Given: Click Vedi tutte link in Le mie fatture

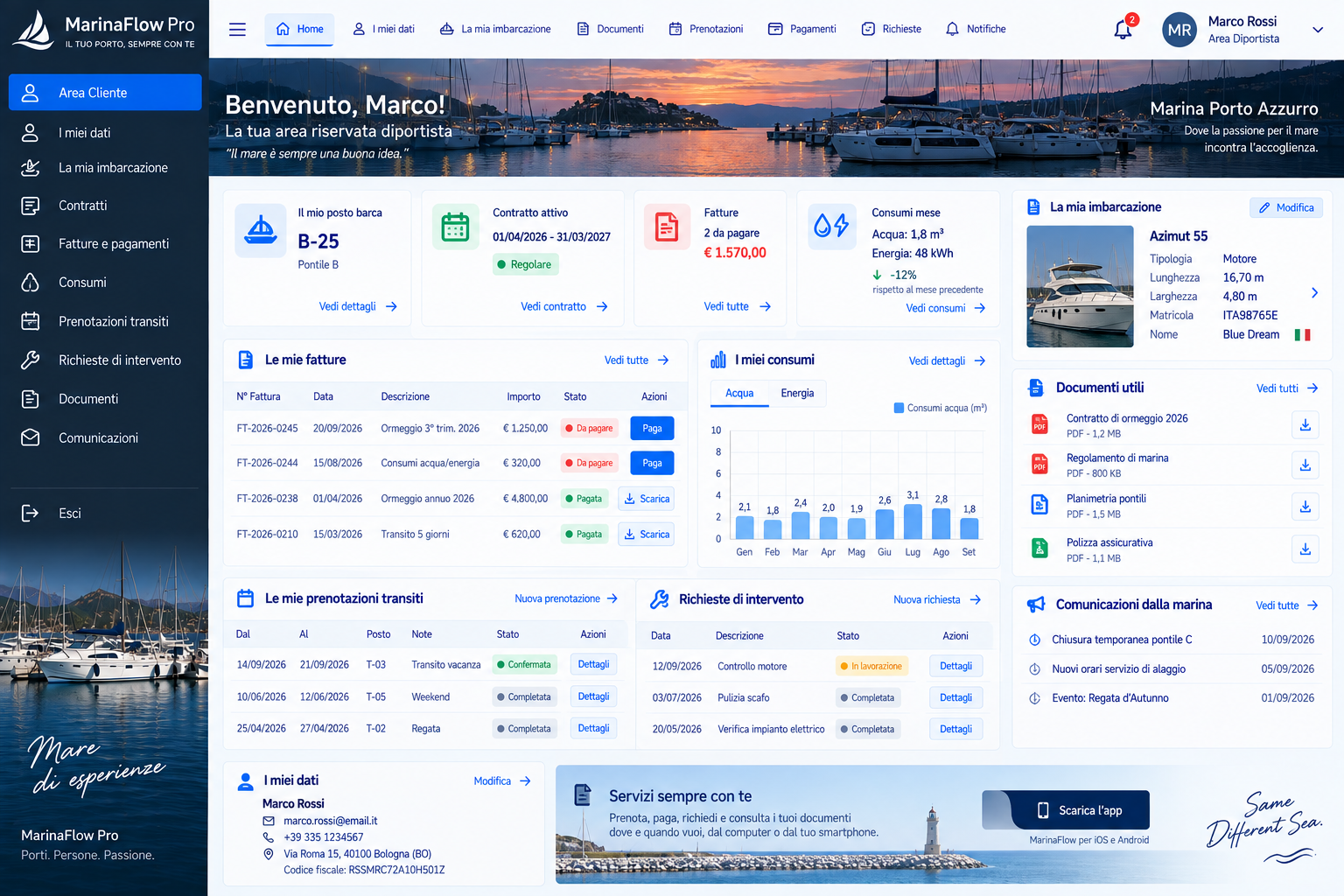Looking at the screenshot, I should (636, 360).
